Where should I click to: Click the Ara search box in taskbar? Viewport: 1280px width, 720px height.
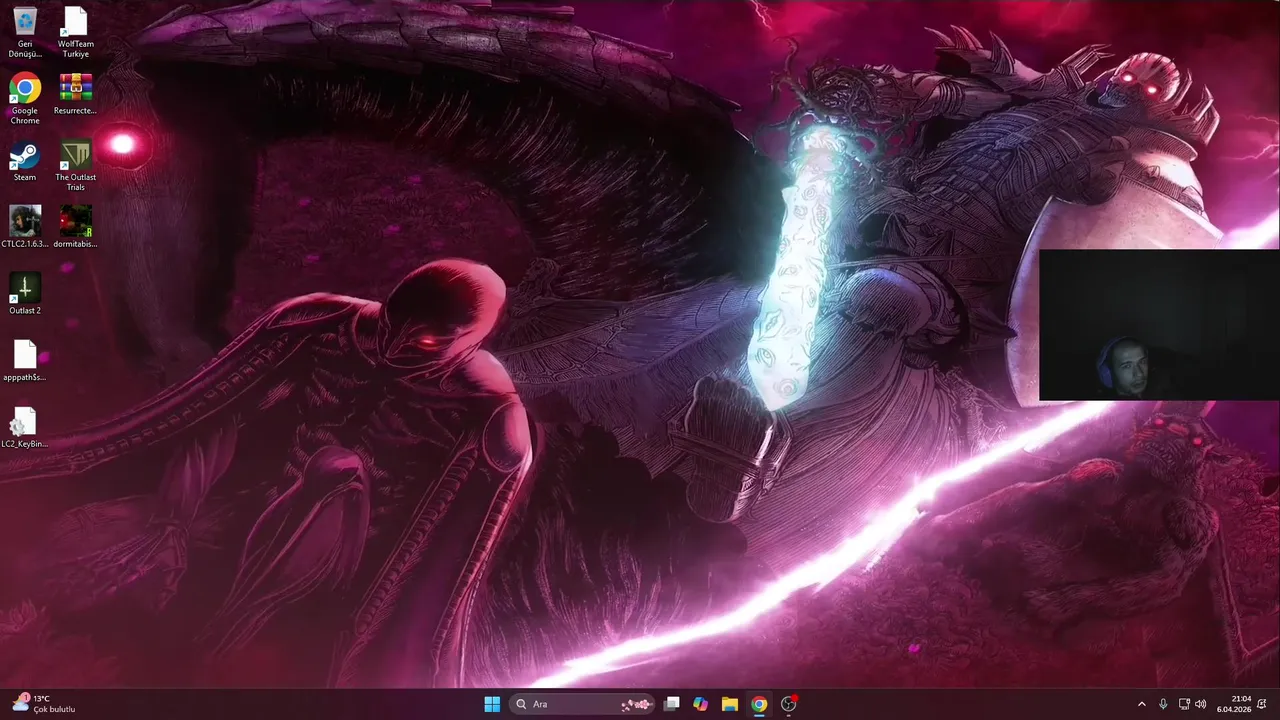tap(582, 704)
